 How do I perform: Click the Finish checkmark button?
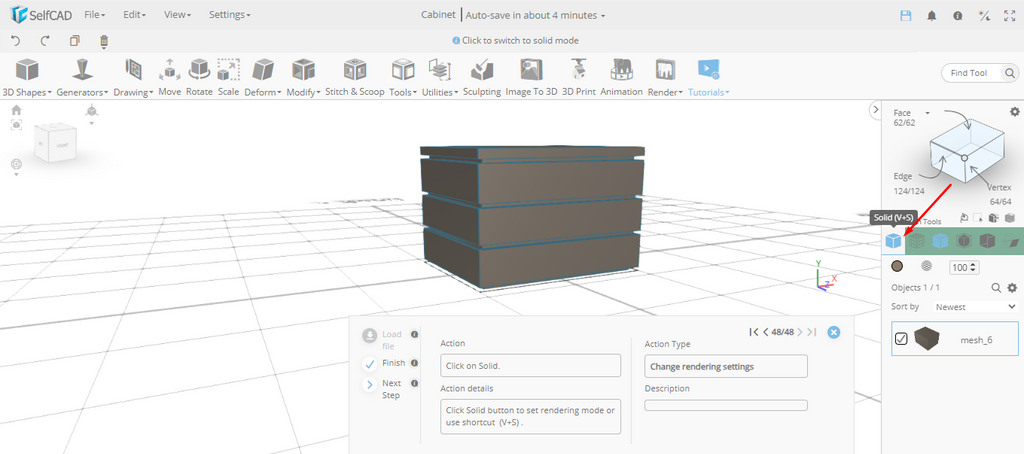(370, 364)
